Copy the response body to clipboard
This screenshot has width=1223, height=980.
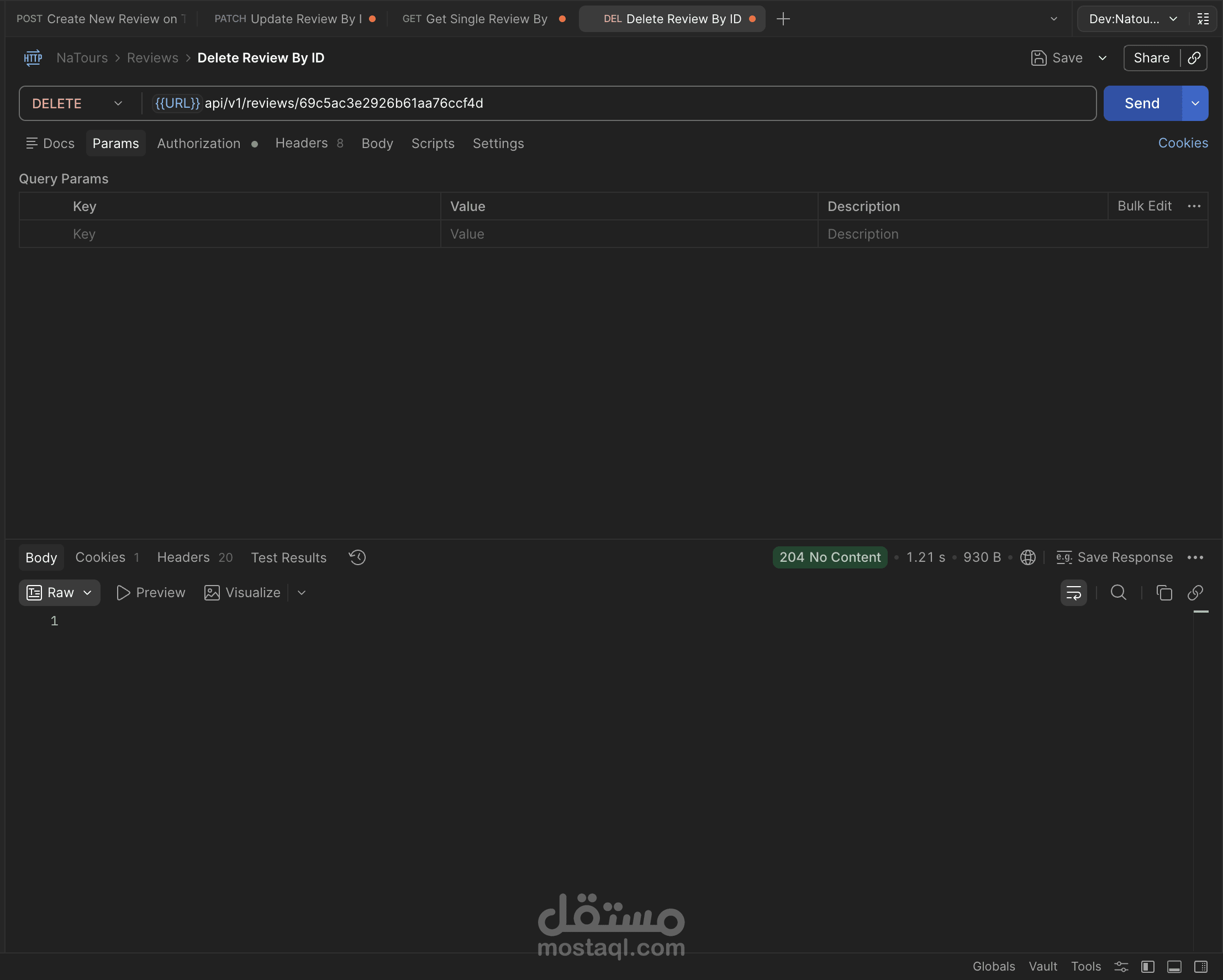point(1163,593)
